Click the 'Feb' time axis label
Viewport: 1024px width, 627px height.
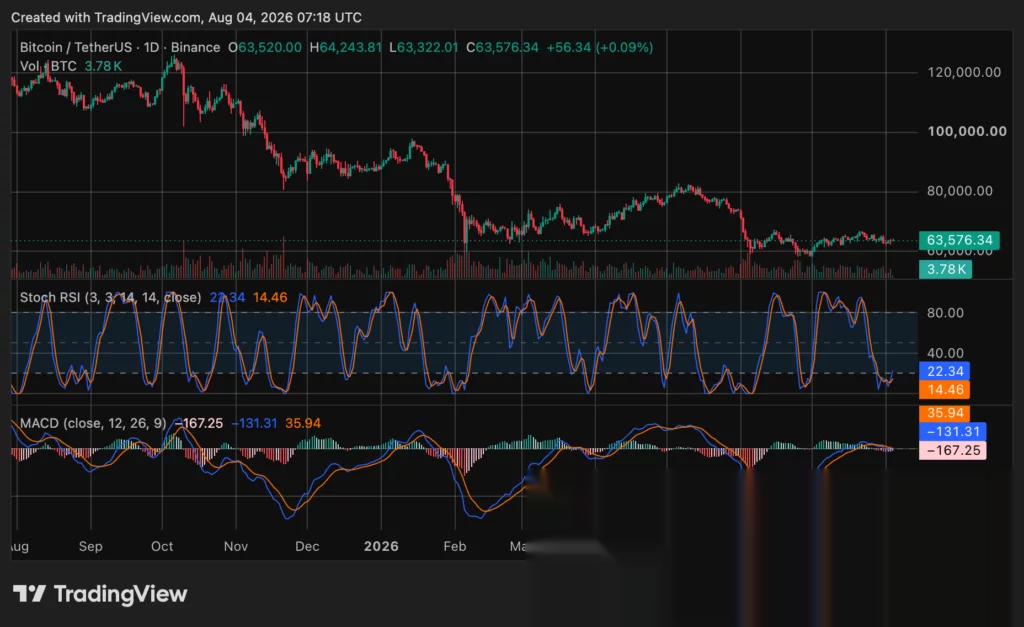pyautogui.click(x=455, y=546)
